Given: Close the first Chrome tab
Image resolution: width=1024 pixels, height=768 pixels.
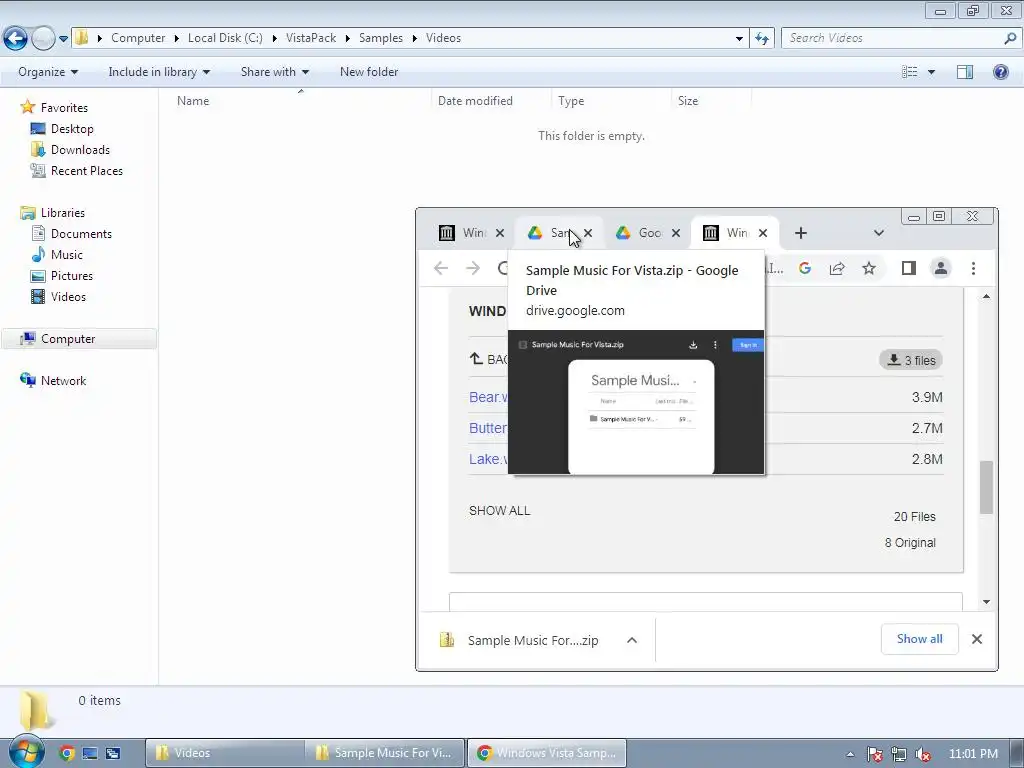Looking at the screenshot, I should coord(500,233).
